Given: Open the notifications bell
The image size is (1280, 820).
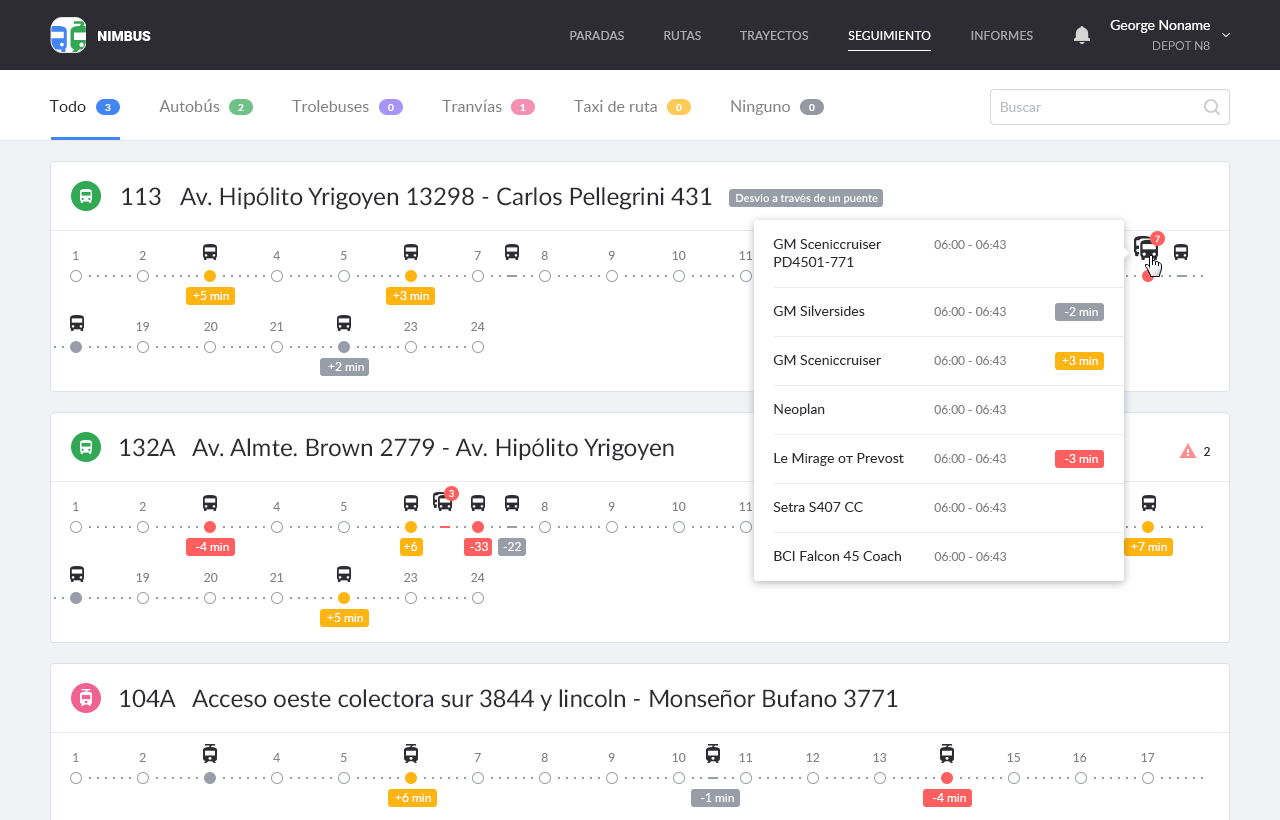Looking at the screenshot, I should point(1081,35).
